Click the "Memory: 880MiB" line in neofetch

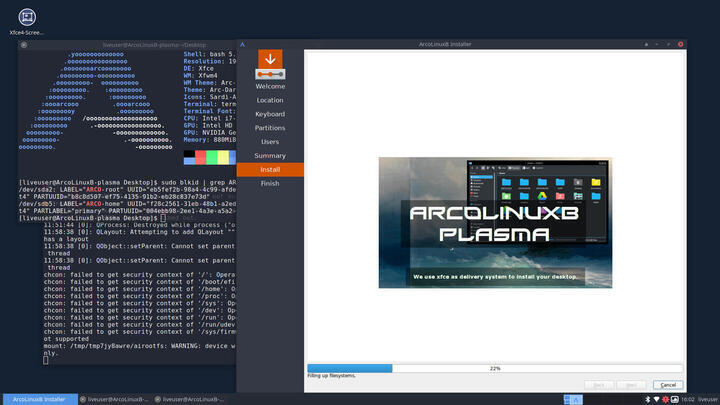pyautogui.click(x=209, y=140)
